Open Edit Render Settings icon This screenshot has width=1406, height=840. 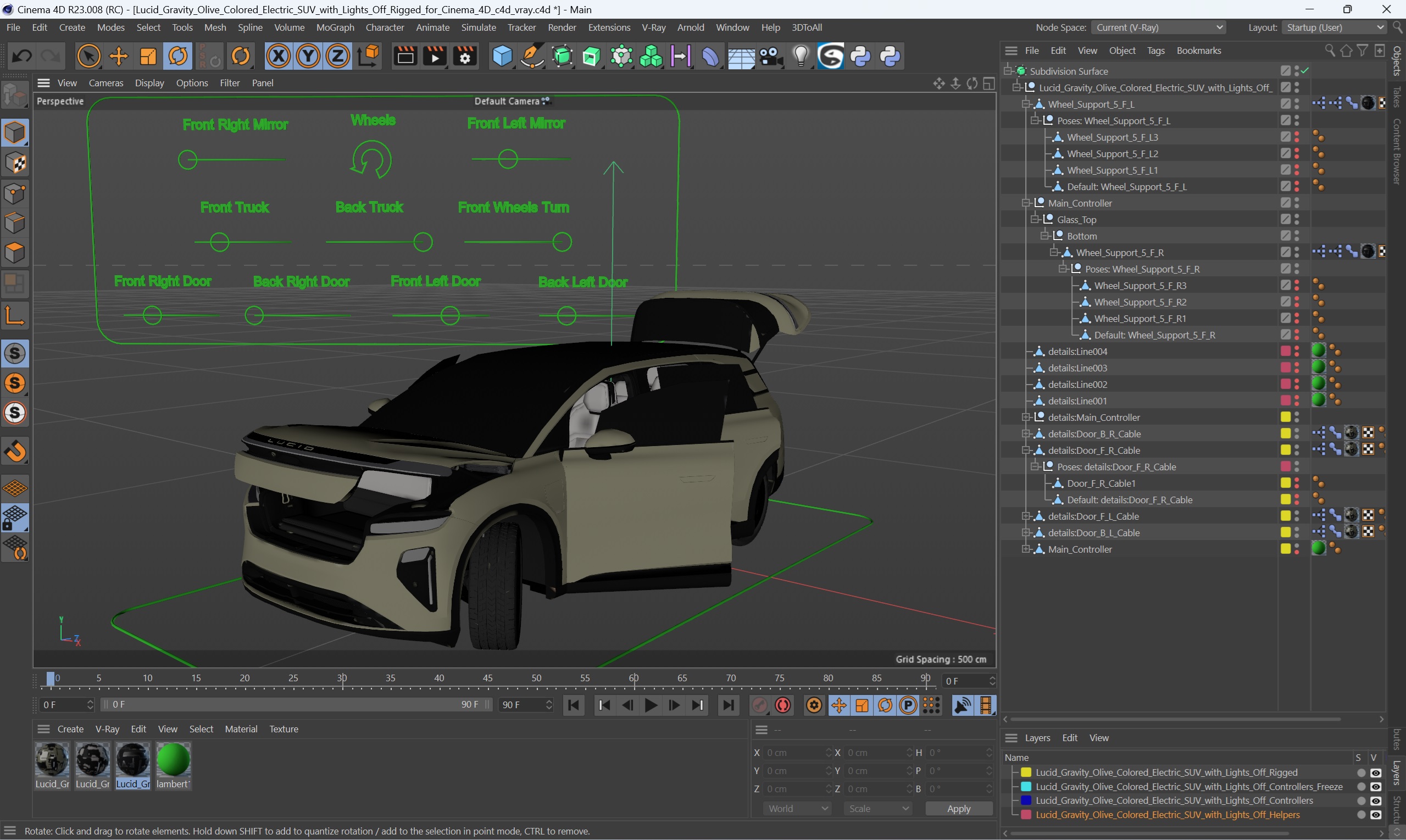[x=465, y=56]
